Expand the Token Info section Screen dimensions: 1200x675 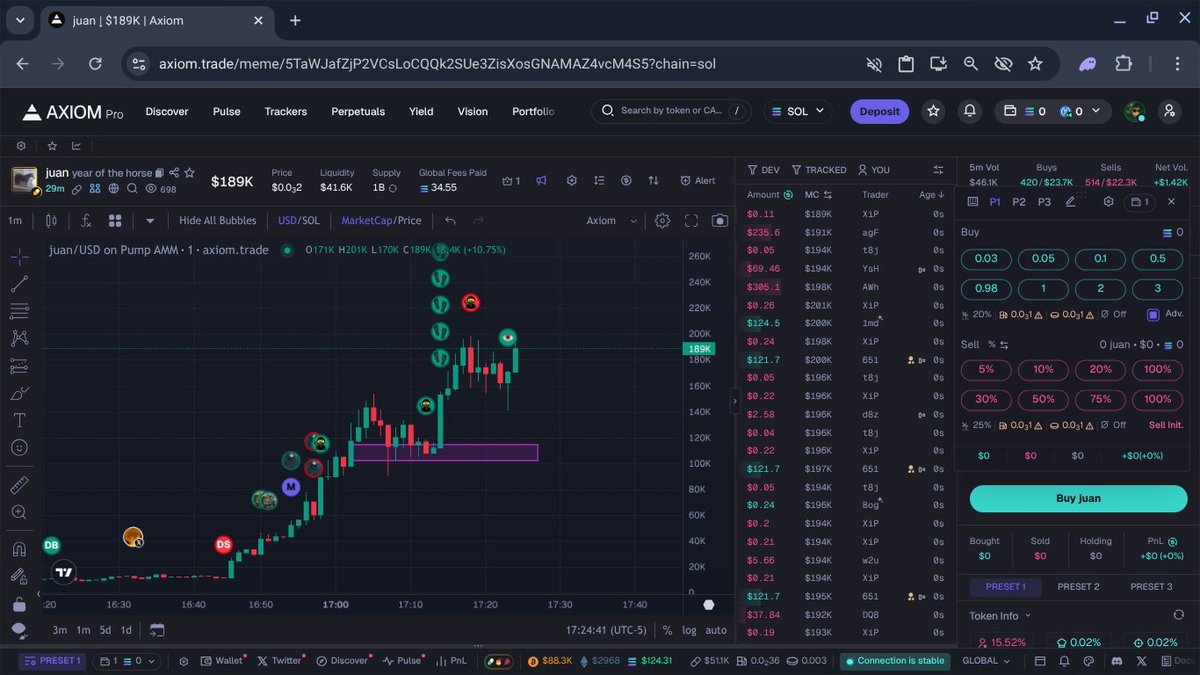[1000, 615]
